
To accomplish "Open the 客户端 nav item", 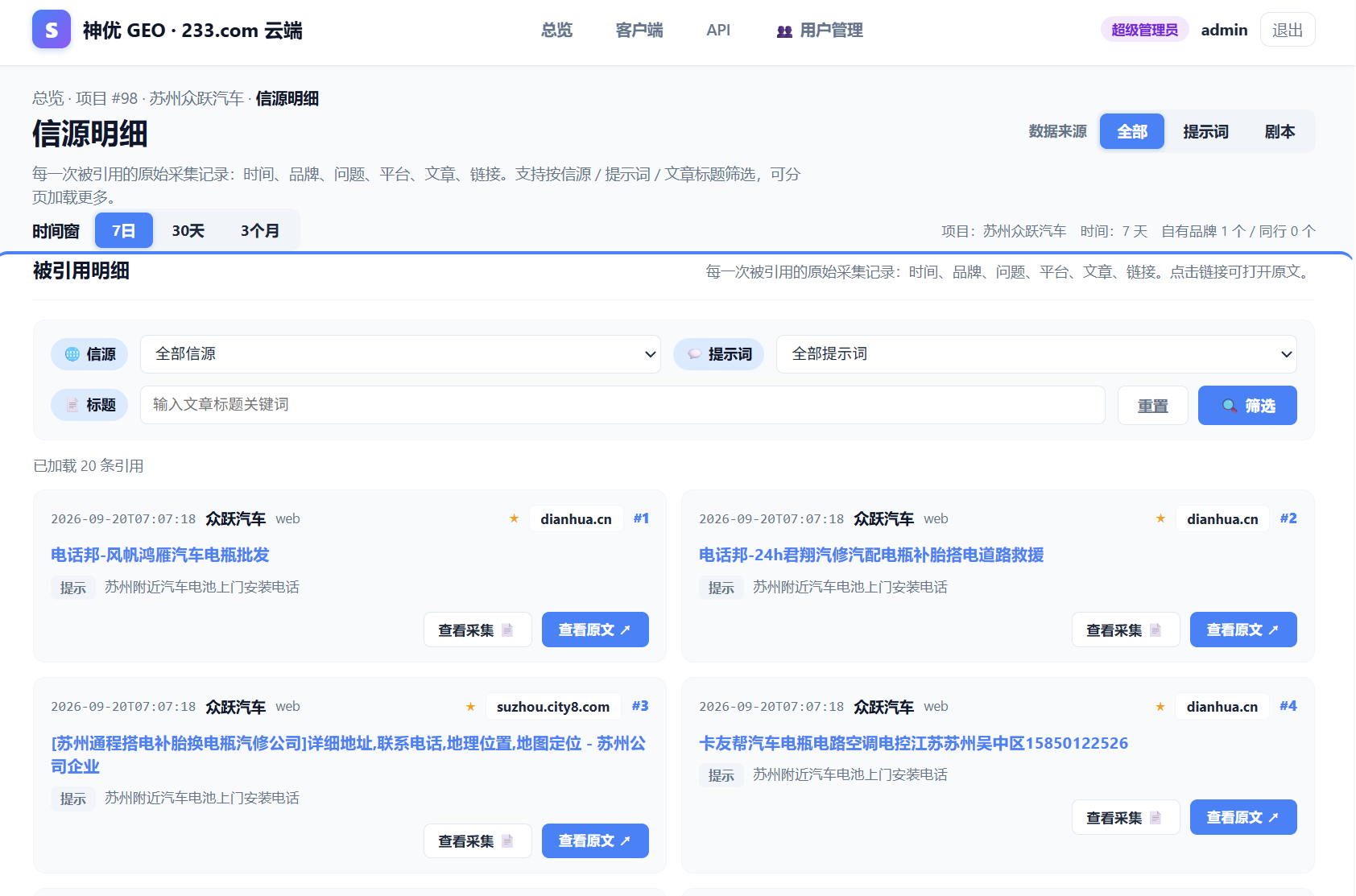I will tap(639, 31).
